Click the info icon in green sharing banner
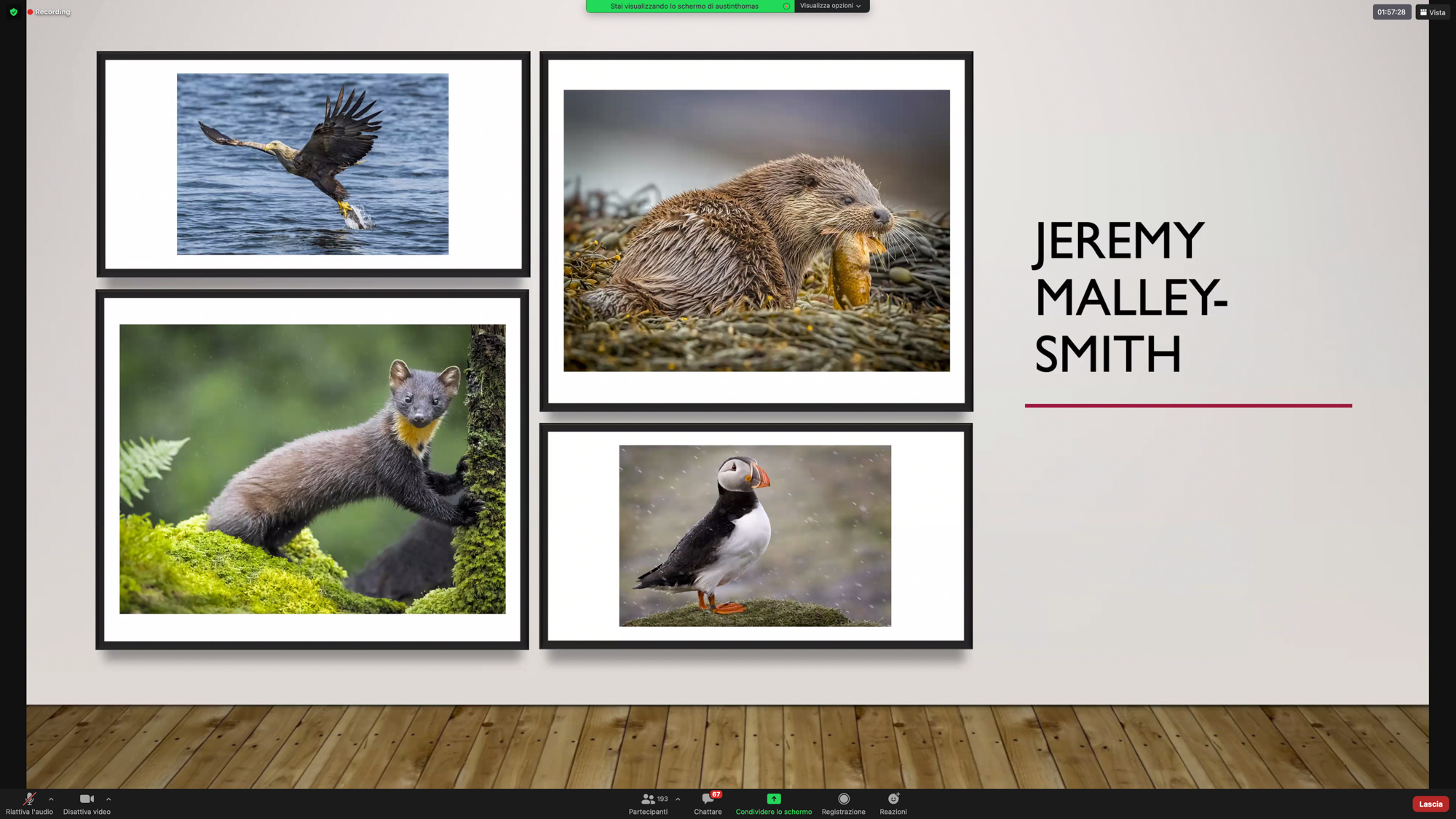Viewport: 1456px width, 819px height. pos(786,6)
